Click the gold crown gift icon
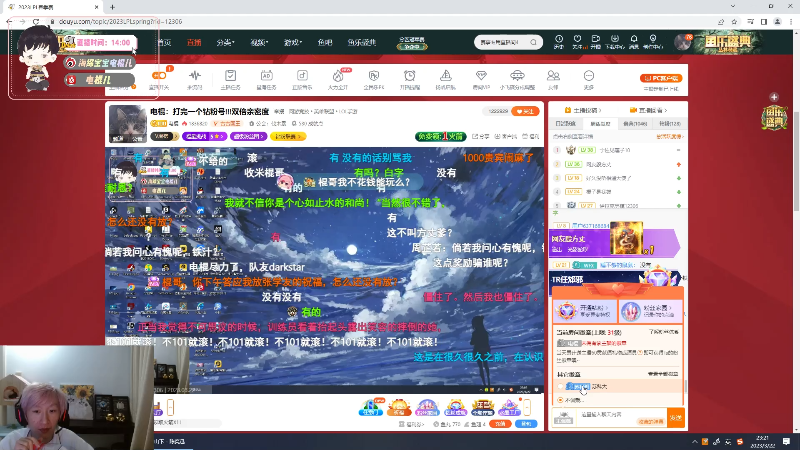Screen dimensions: 800x450 (482, 407)
